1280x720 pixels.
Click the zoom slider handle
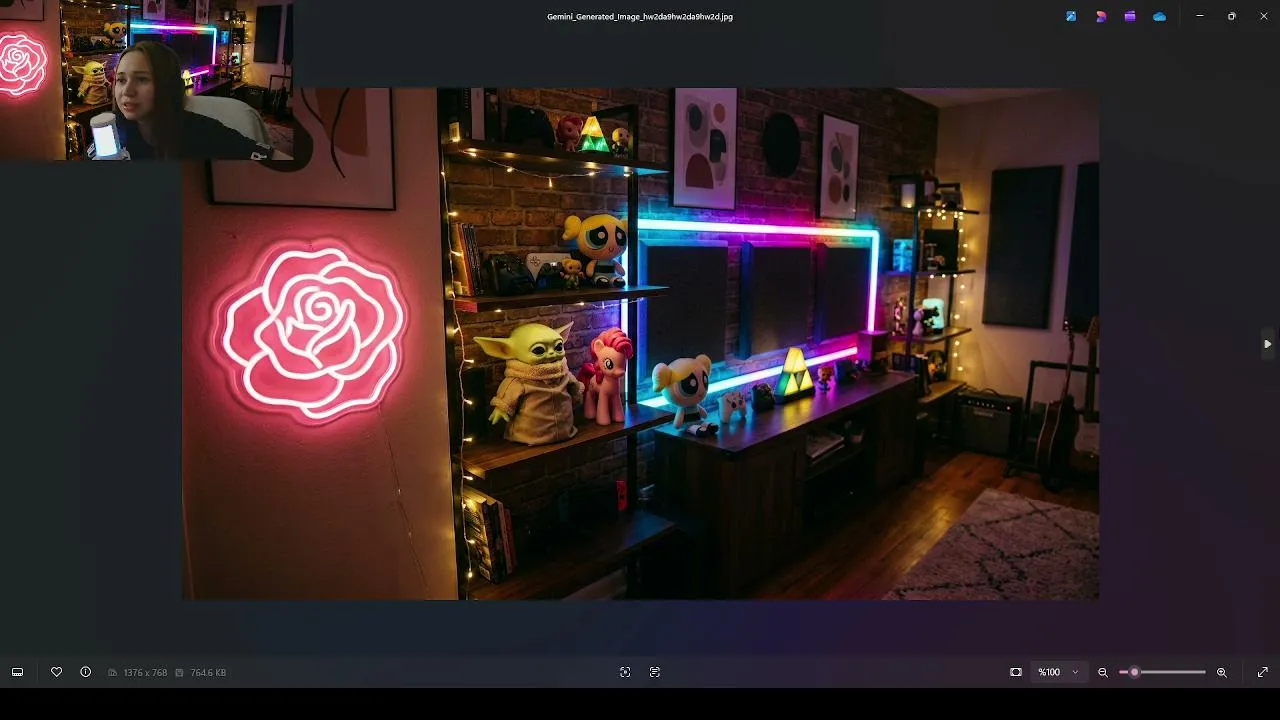pyautogui.click(x=1134, y=672)
